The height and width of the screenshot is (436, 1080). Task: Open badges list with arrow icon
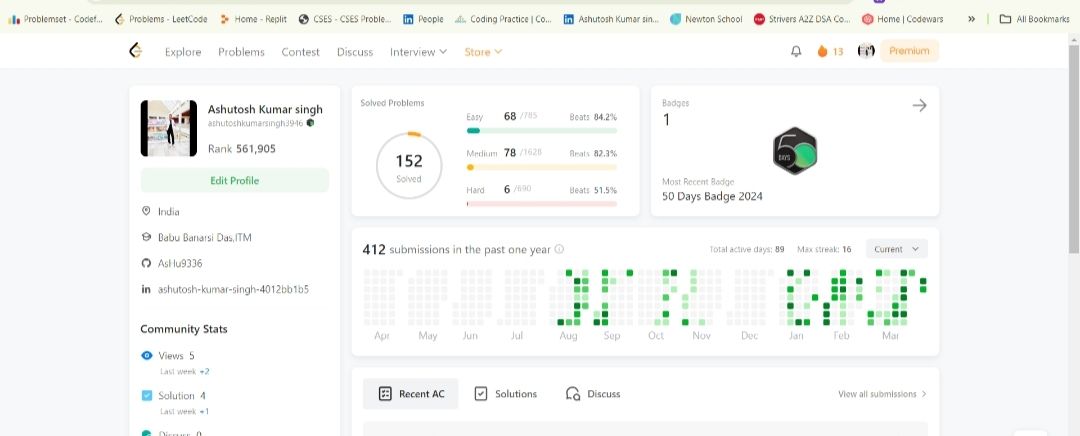(x=920, y=105)
